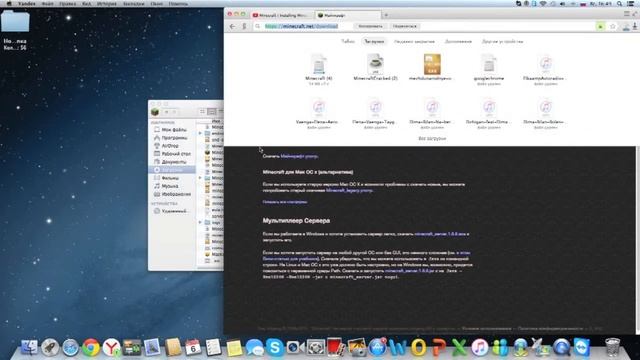640x360 pixels.
Task: Launch TeamViewer from the dock
Action: pos(582,348)
